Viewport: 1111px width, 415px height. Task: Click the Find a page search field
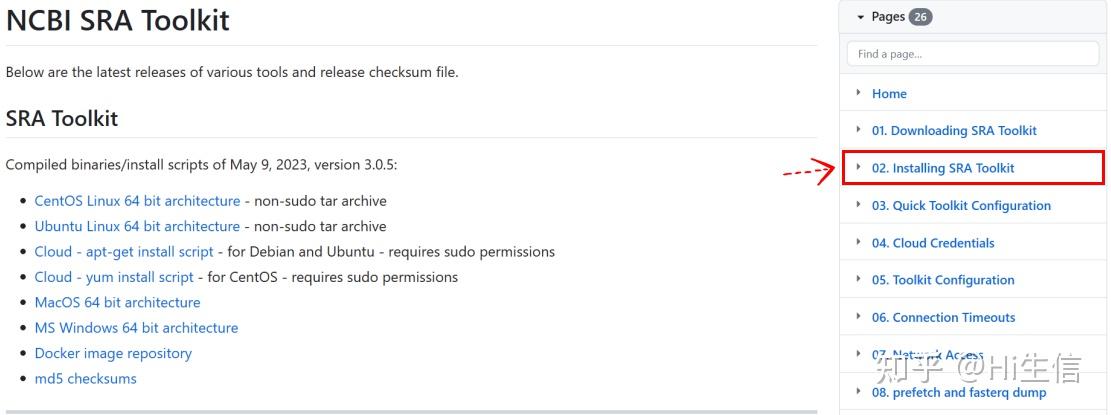coord(974,54)
